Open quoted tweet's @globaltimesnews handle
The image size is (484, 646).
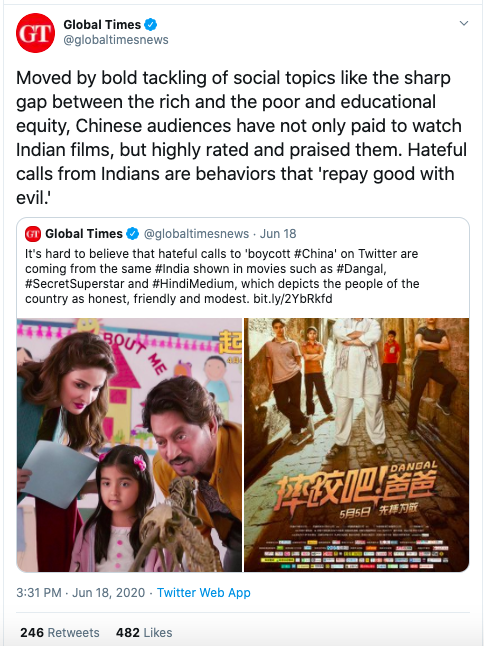point(196,234)
